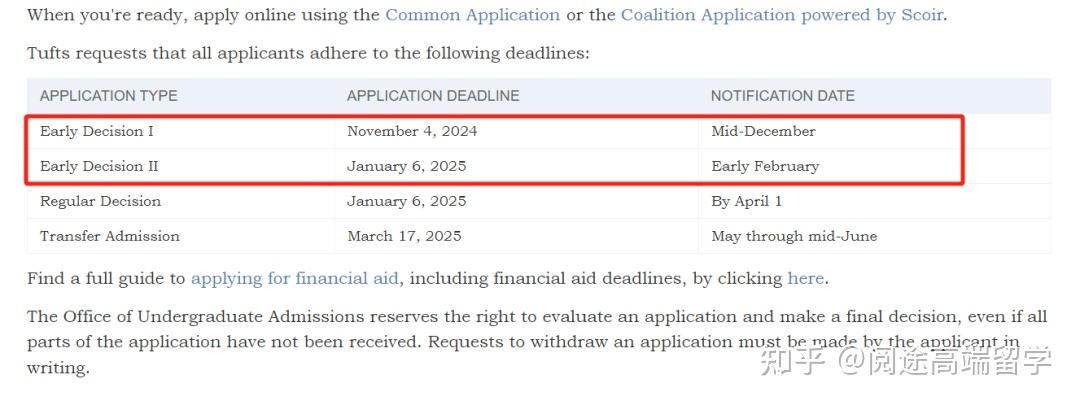The image size is (1080, 405).
Task: Click the APPLICATION TYPE column header
Action: pos(108,96)
